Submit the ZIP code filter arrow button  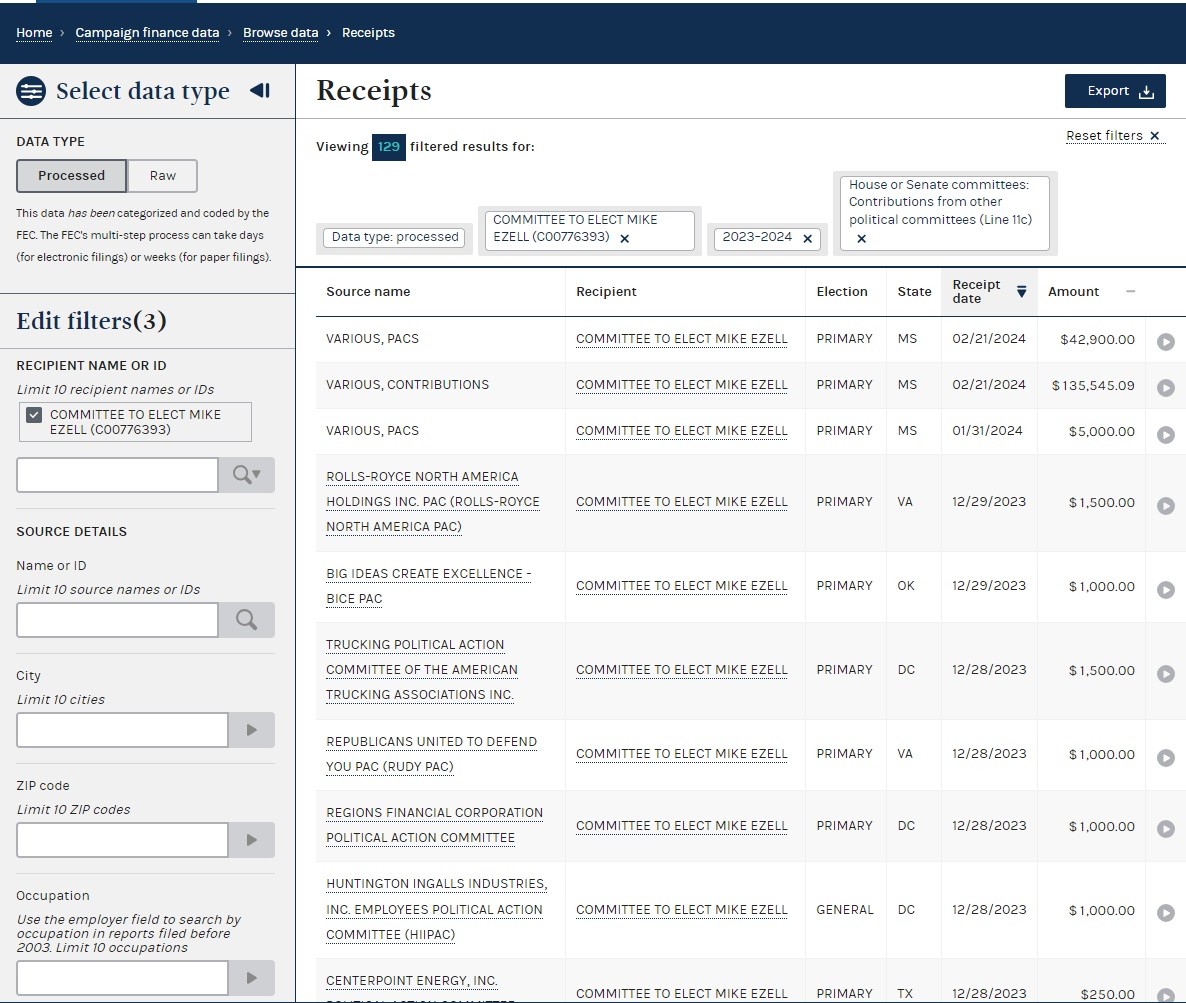(252, 840)
